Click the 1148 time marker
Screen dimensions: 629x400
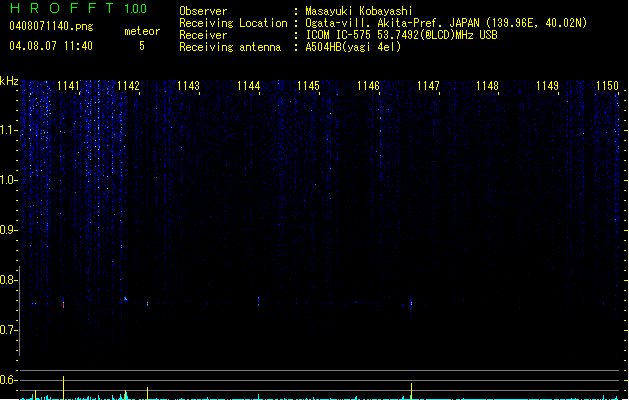point(487,86)
